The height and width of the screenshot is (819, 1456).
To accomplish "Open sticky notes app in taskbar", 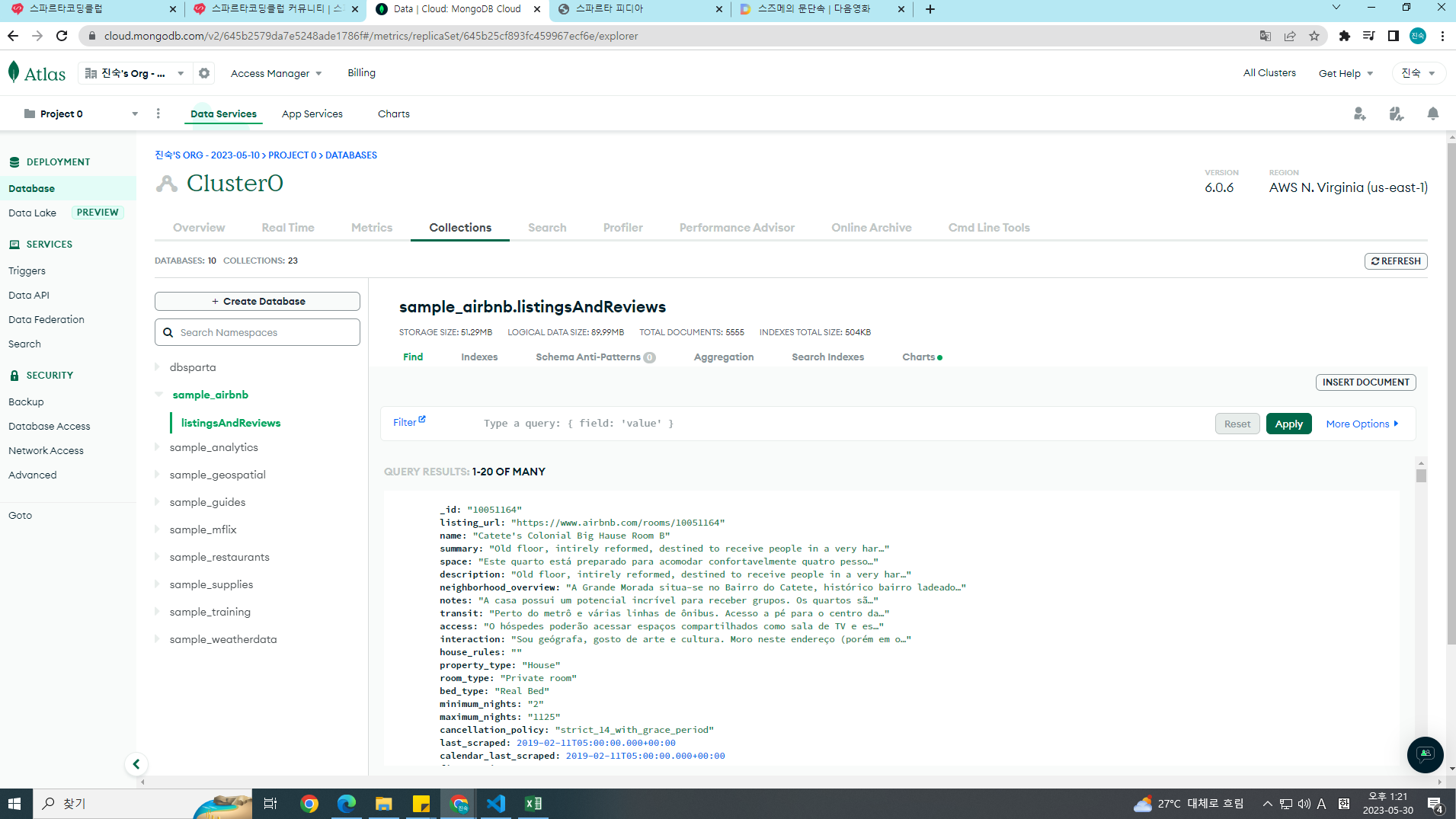I will tap(421, 804).
